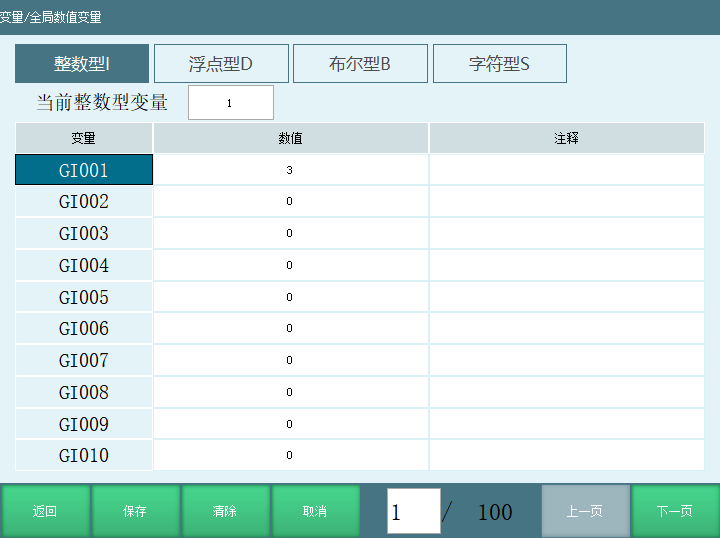Select variable GI005 in the list

coord(83,297)
